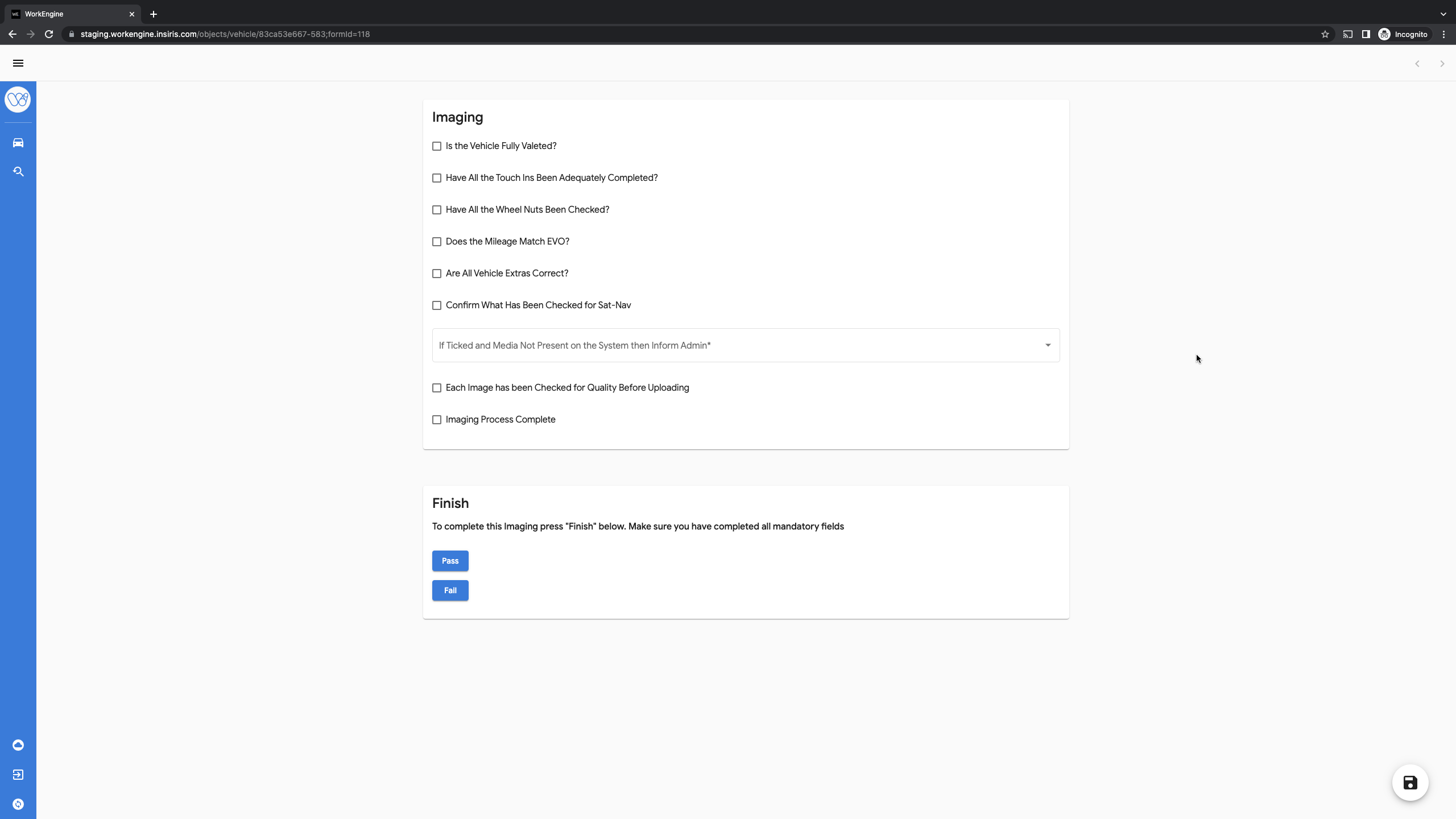Click the WorkEngine logo in sidebar

coord(18,100)
